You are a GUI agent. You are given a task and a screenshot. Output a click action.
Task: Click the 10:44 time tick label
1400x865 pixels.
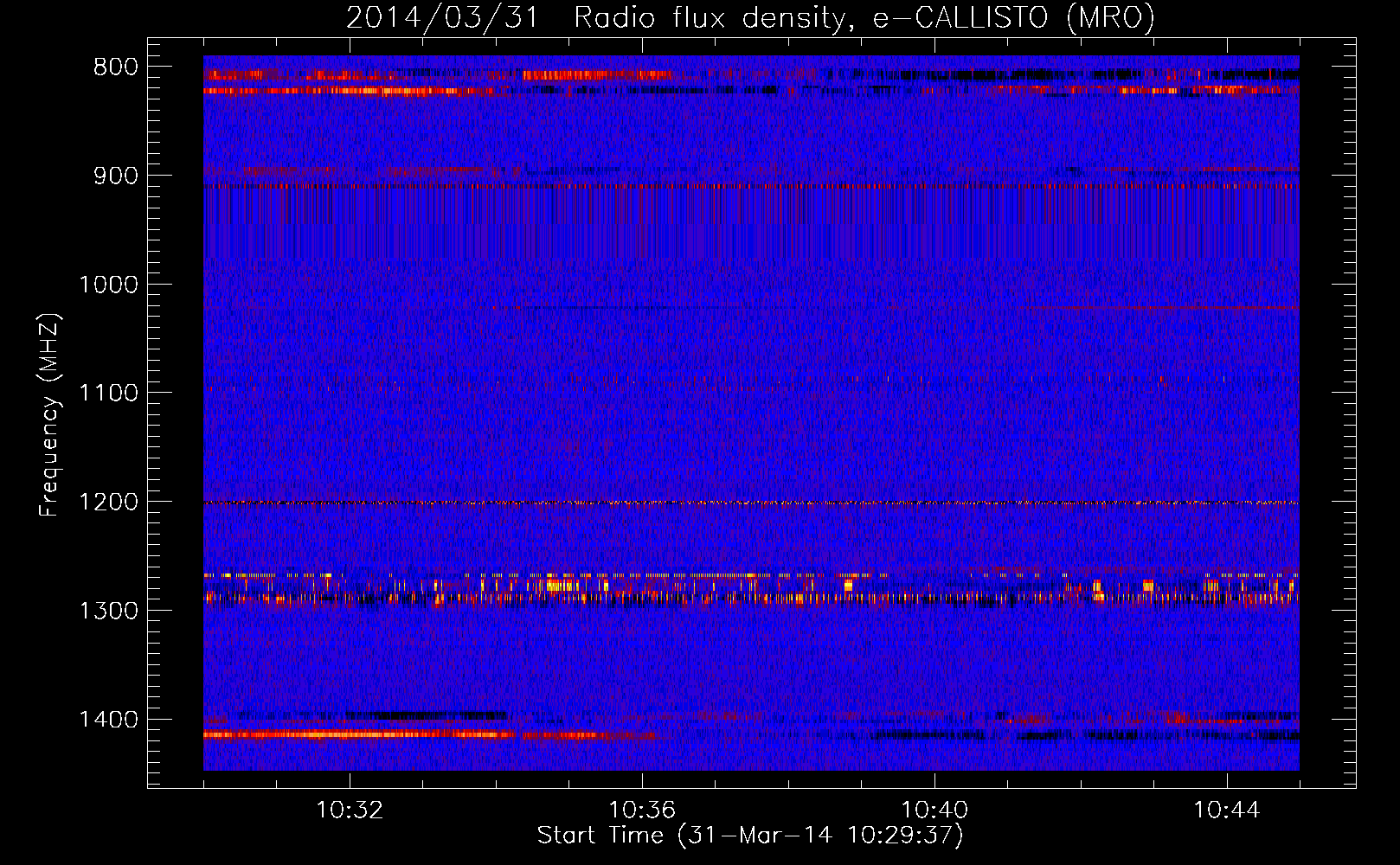(1227, 811)
